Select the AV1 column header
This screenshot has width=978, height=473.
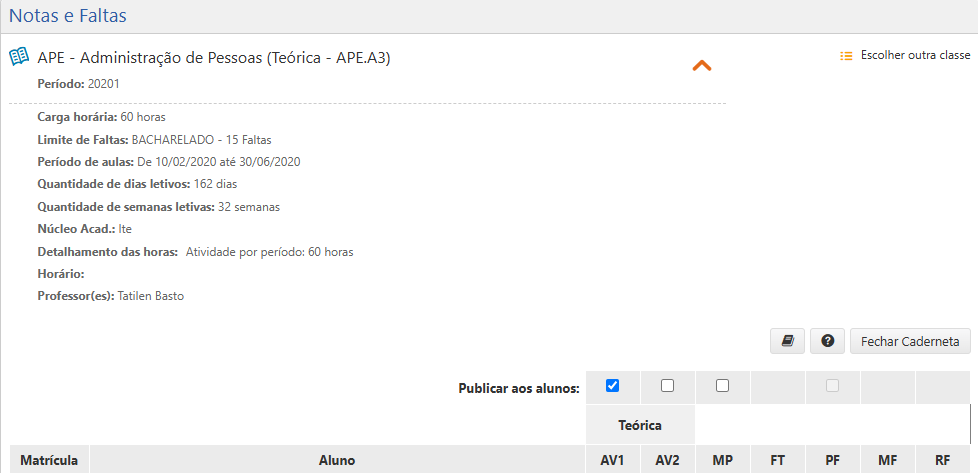point(613,460)
